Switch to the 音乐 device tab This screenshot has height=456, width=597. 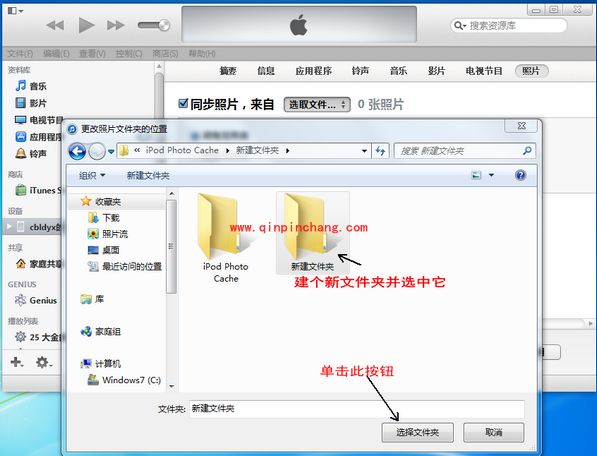398,71
